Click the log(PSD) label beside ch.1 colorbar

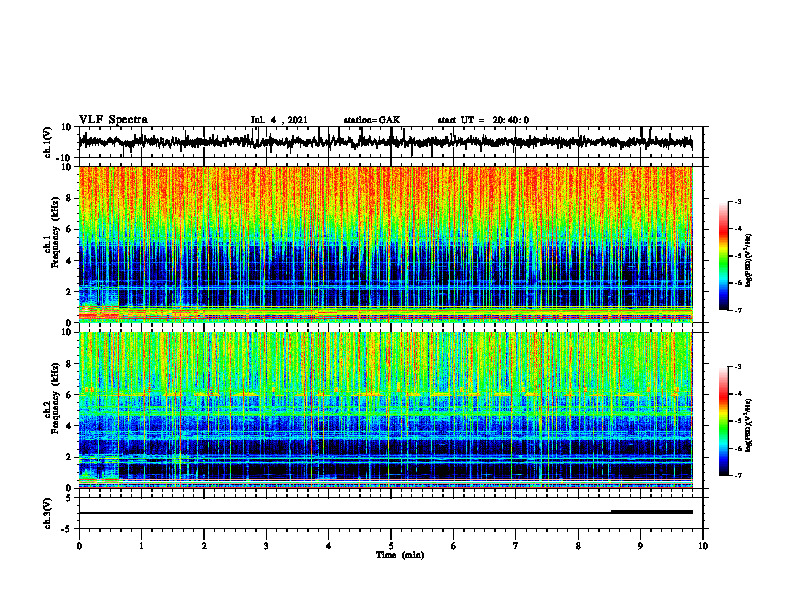[x=749, y=261]
